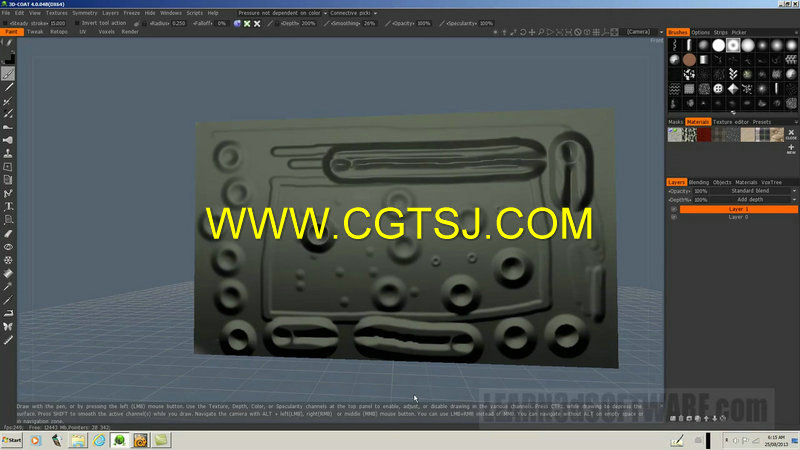Click Close button in Materials panel
Viewport: 800px width, 450px height.
[791, 134]
